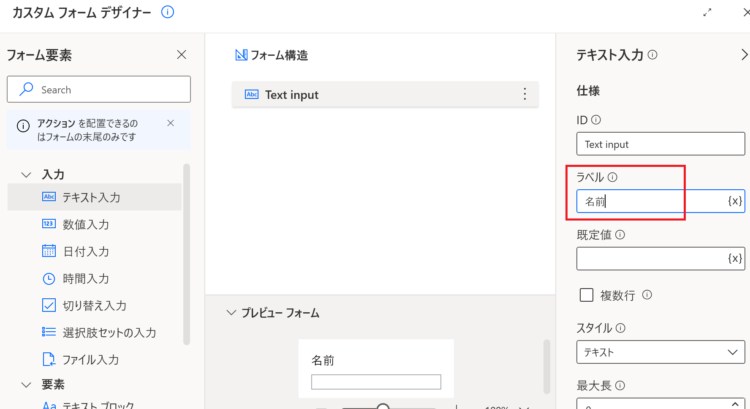Increase the 最大長 value with up arrow
Image resolution: width=750 pixels, height=409 pixels.
(735, 403)
